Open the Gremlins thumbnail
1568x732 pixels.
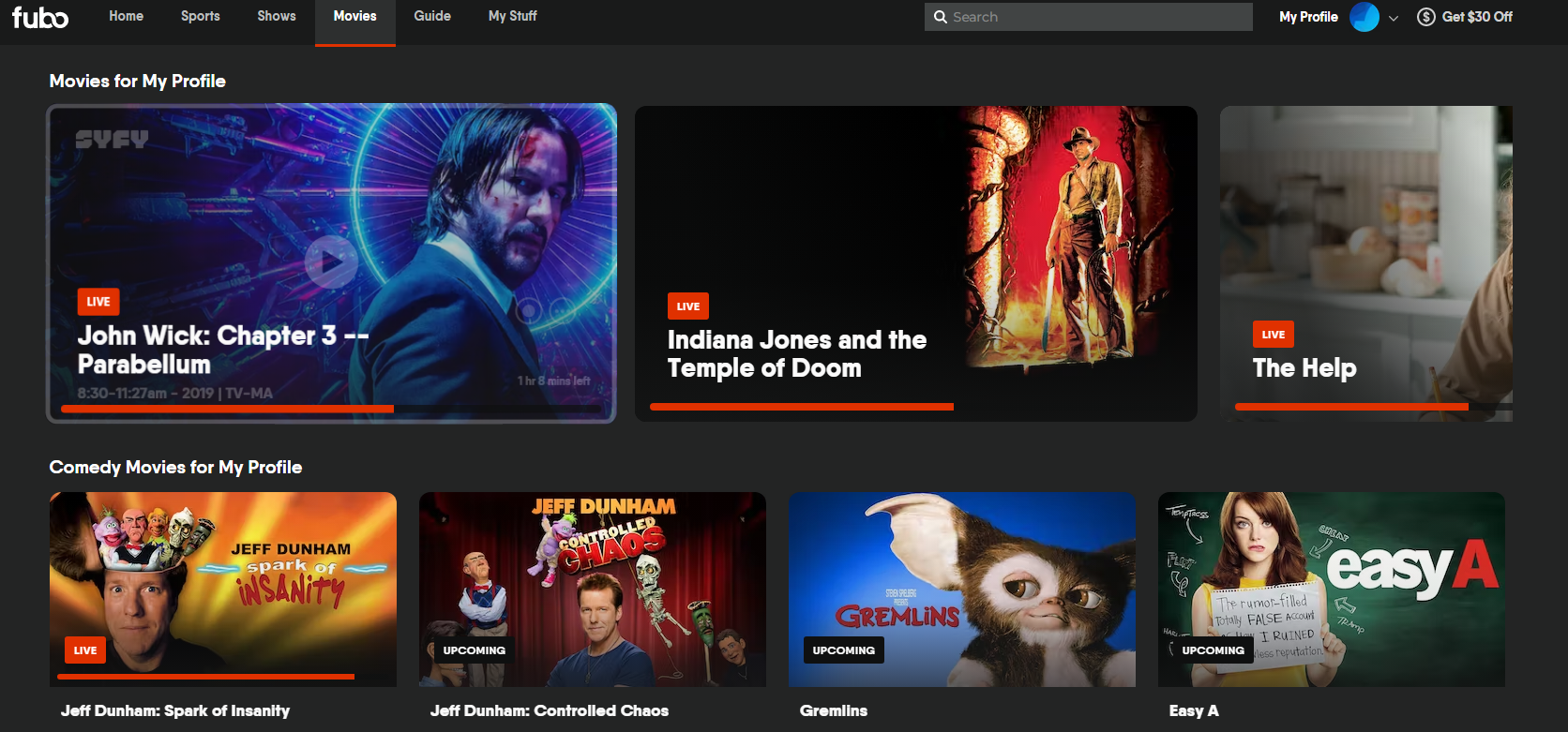pos(962,590)
